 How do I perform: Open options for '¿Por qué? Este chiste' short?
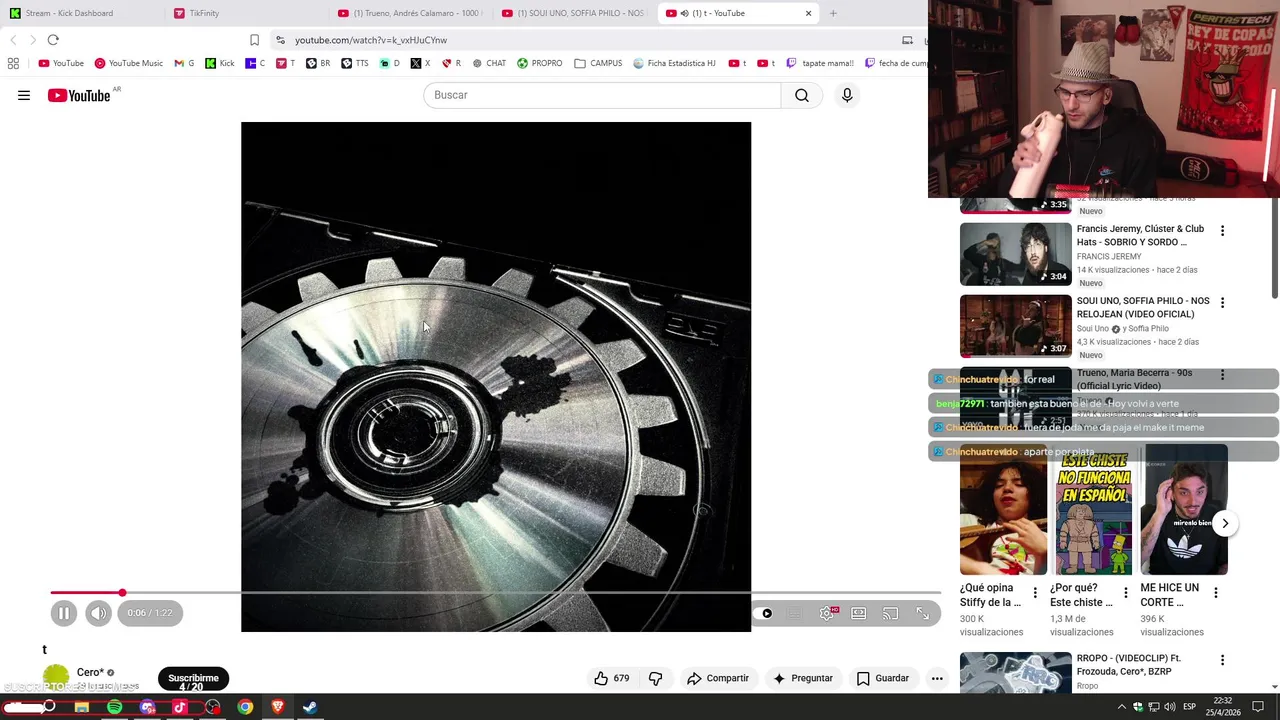tap(1125, 593)
